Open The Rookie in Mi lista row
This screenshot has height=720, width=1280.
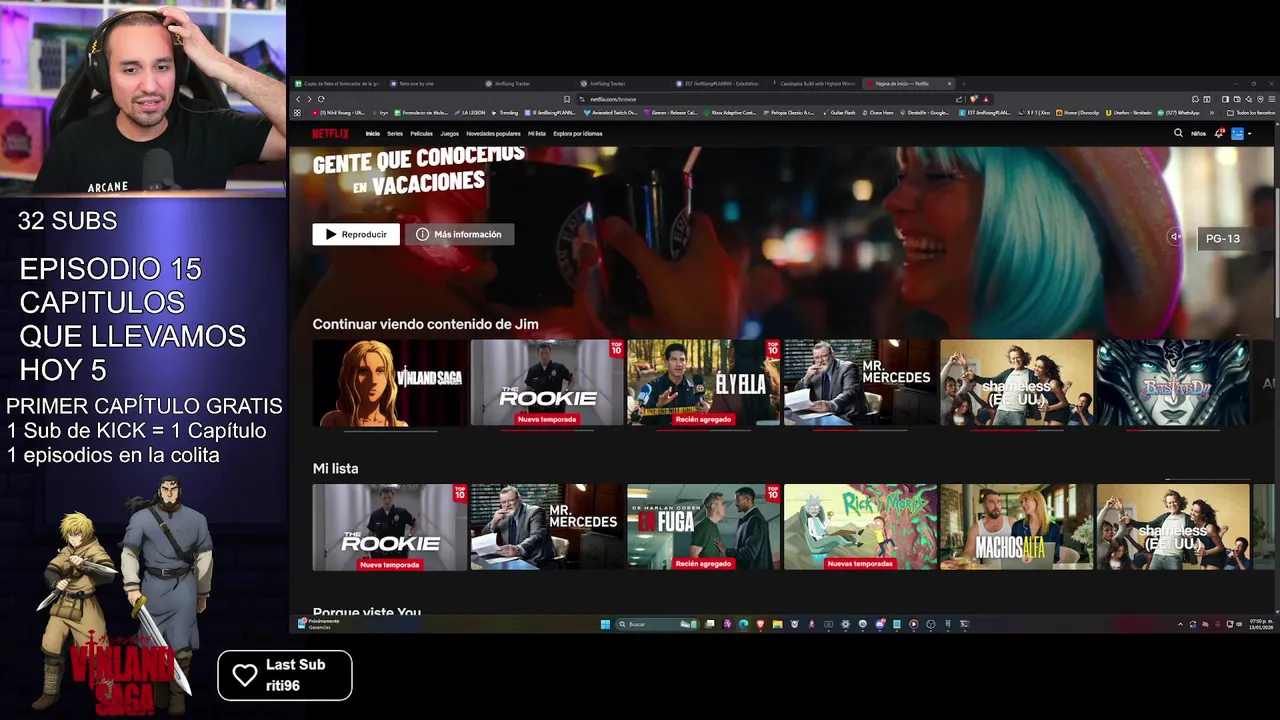tap(390, 527)
